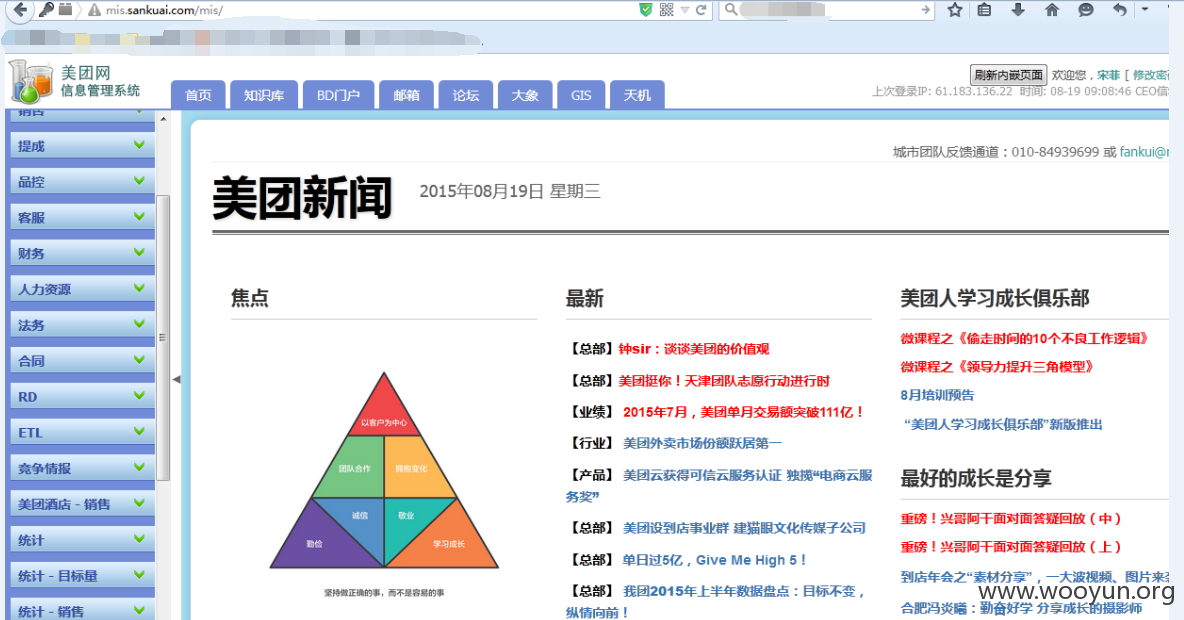Image resolution: width=1184 pixels, height=620 pixels.
Task: Click the green shield icon in address bar
Action: click(646, 10)
